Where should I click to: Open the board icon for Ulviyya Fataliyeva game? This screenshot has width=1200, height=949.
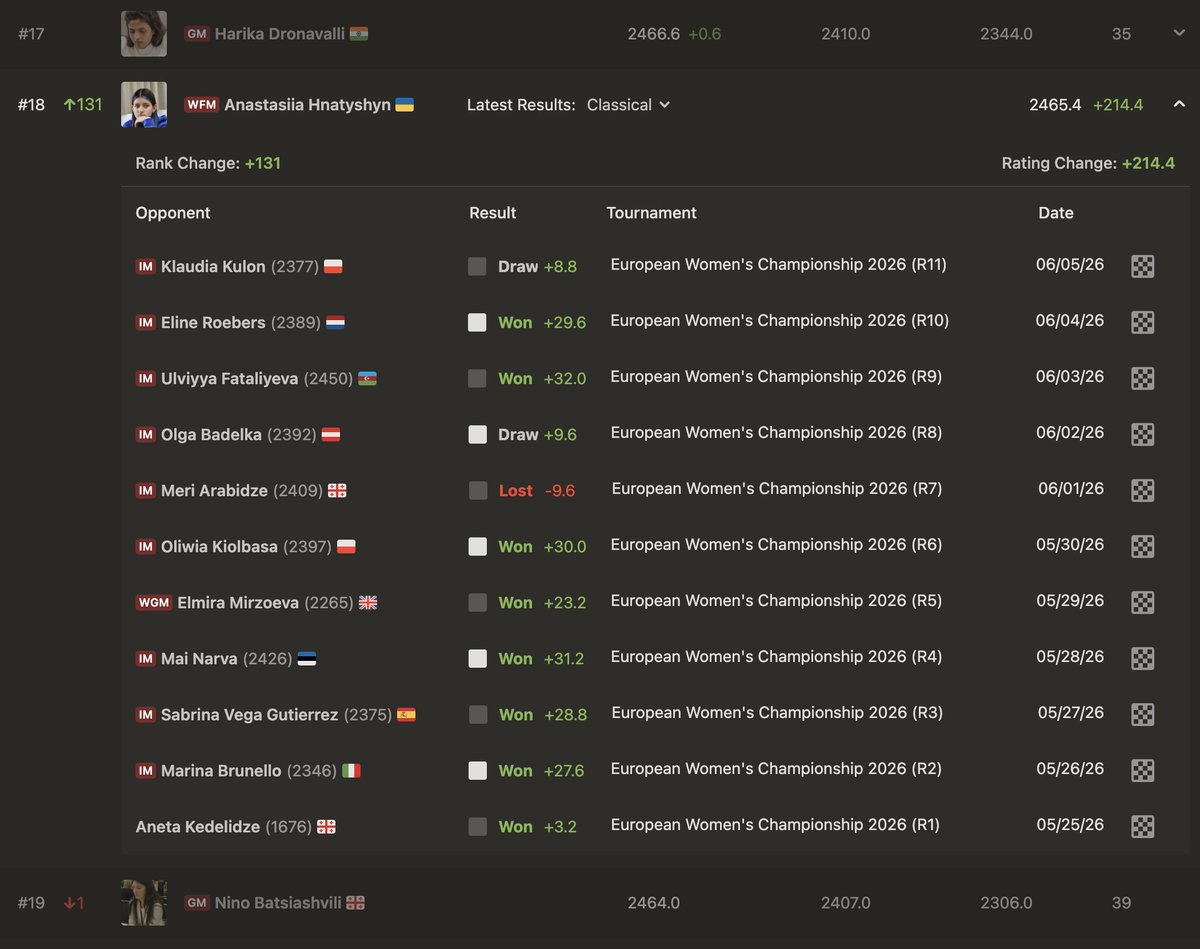click(x=1142, y=378)
